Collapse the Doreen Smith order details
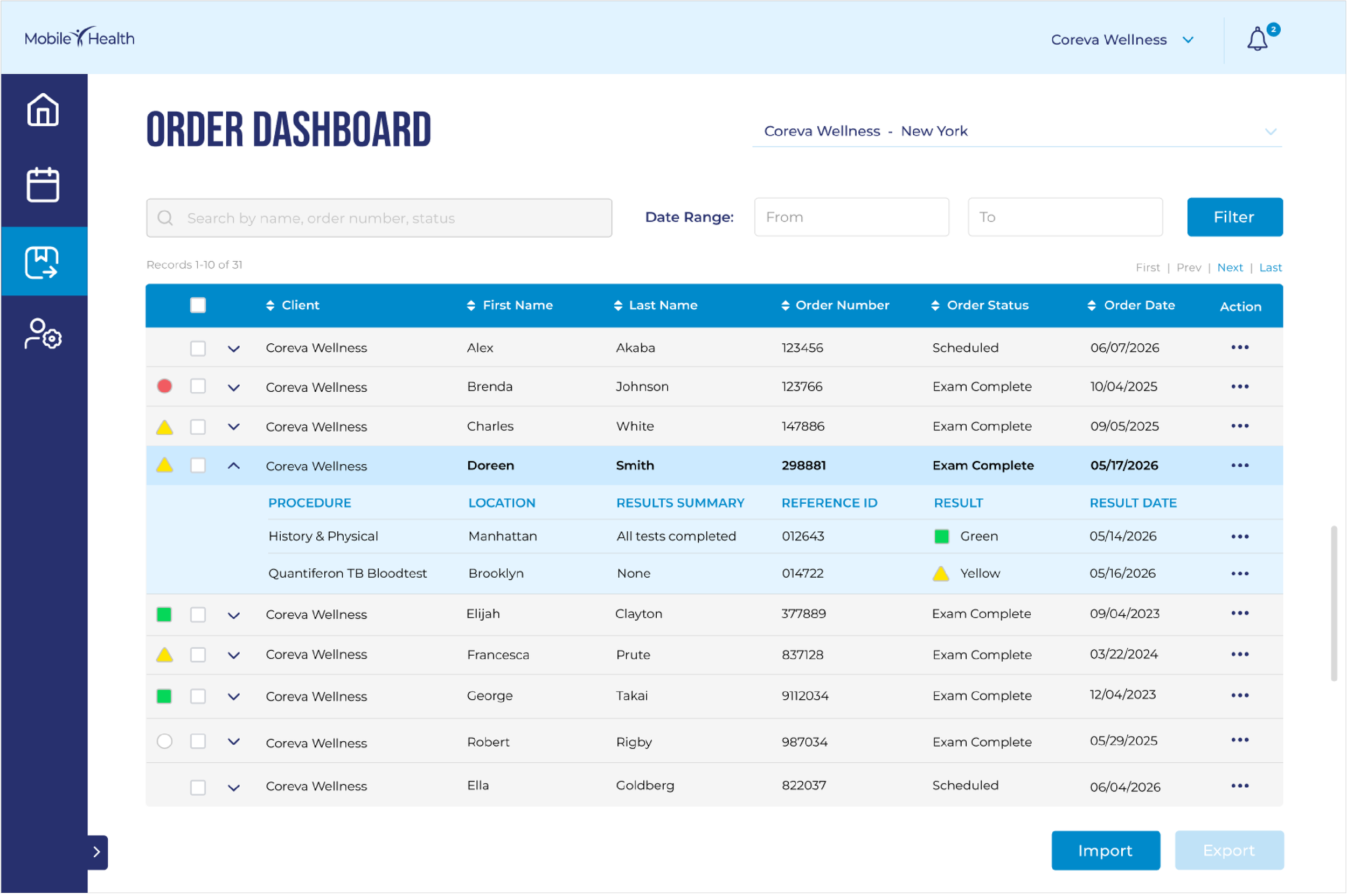Screen dimensions: 1347x896 click(x=234, y=466)
